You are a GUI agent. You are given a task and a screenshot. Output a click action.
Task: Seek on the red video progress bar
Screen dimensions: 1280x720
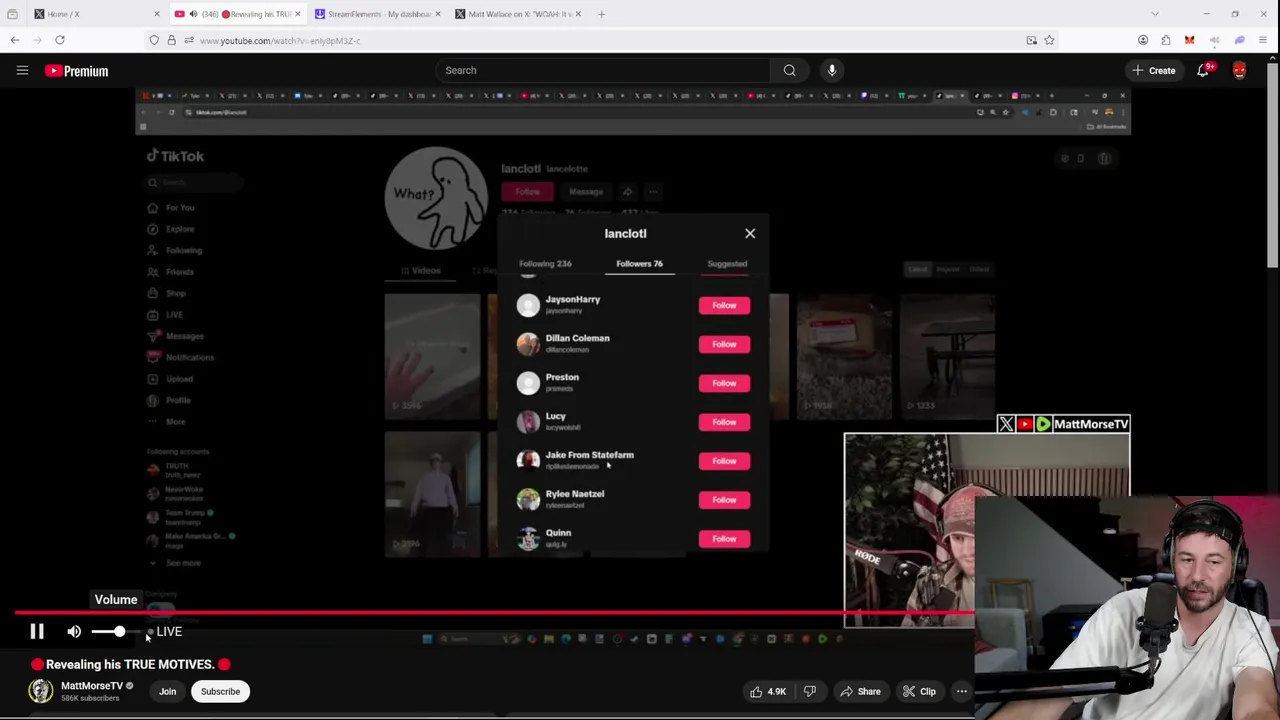(x=495, y=612)
